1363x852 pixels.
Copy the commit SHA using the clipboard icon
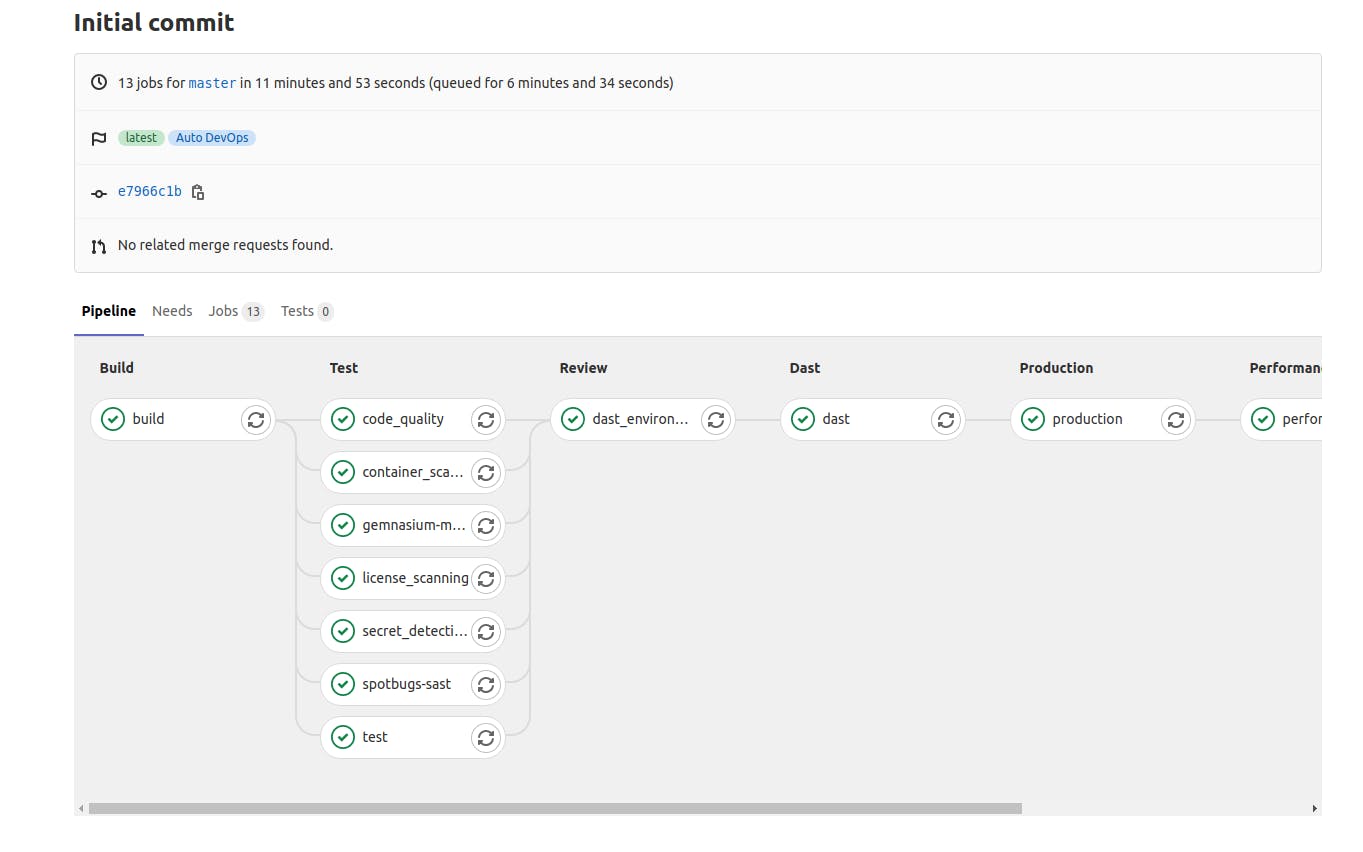(x=198, y=191)
